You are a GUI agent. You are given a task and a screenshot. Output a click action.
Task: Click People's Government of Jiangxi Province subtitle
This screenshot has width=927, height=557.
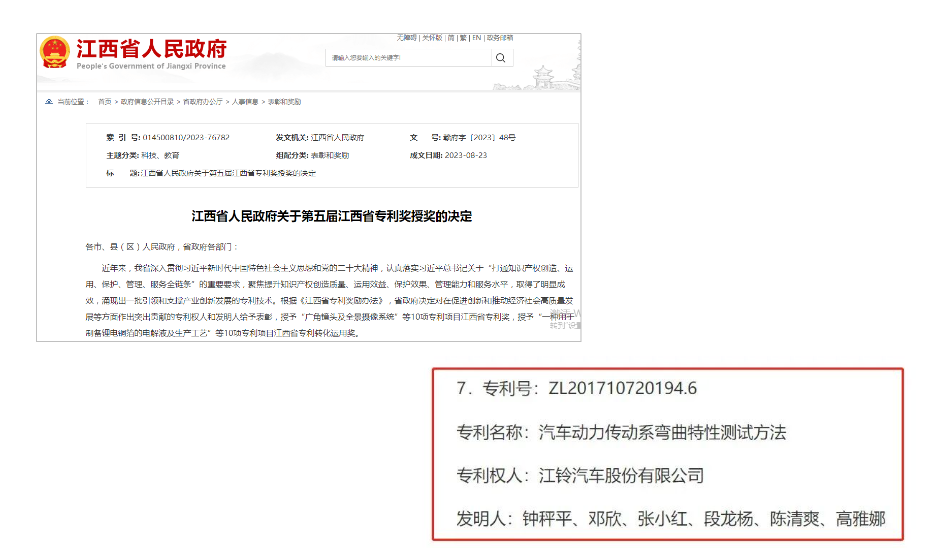pos(151,66)
